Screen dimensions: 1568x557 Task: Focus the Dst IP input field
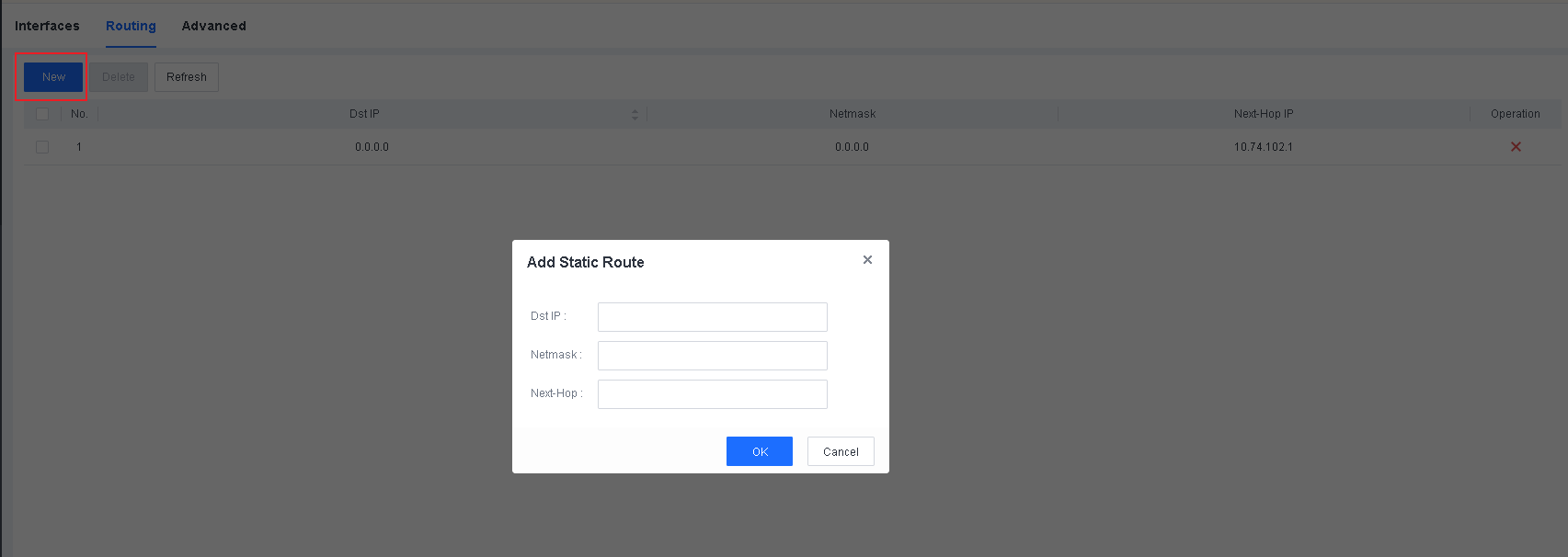point(712,317)
